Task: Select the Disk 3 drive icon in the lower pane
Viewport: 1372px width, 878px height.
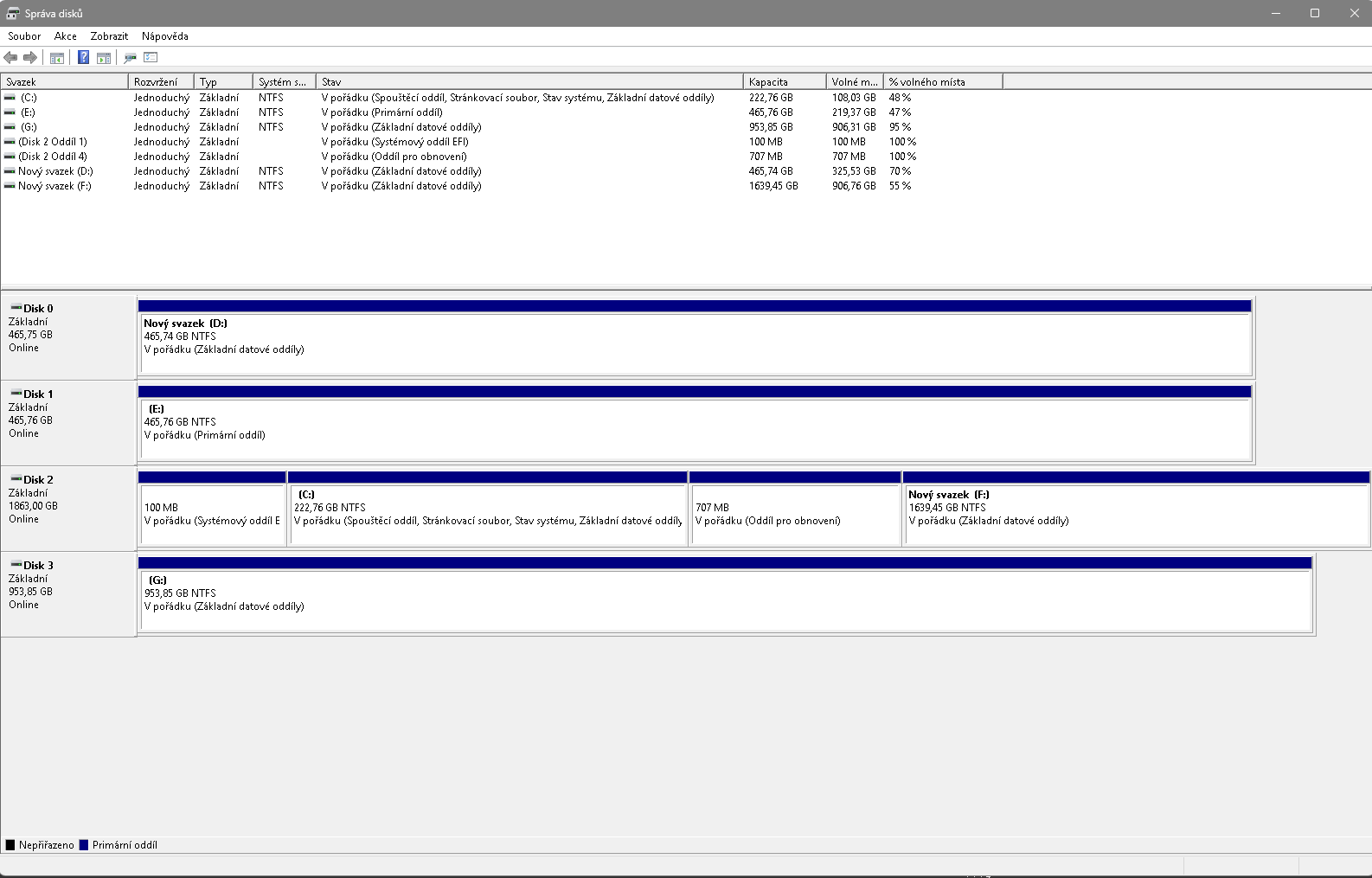Action: click(x=16, y=565)
